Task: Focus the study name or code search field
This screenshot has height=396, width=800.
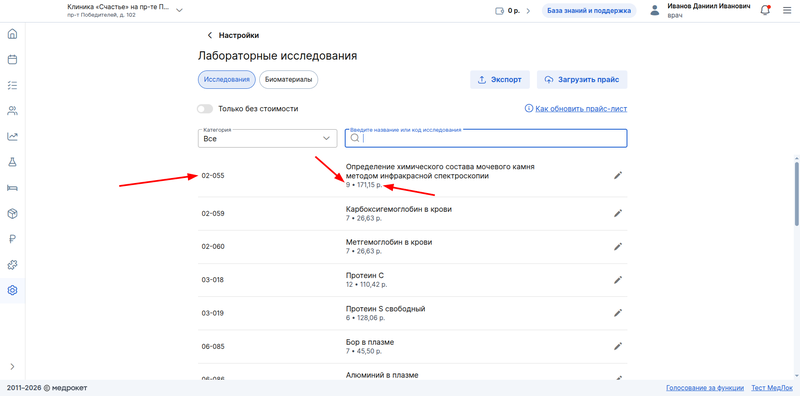Action: pos(486,138)
